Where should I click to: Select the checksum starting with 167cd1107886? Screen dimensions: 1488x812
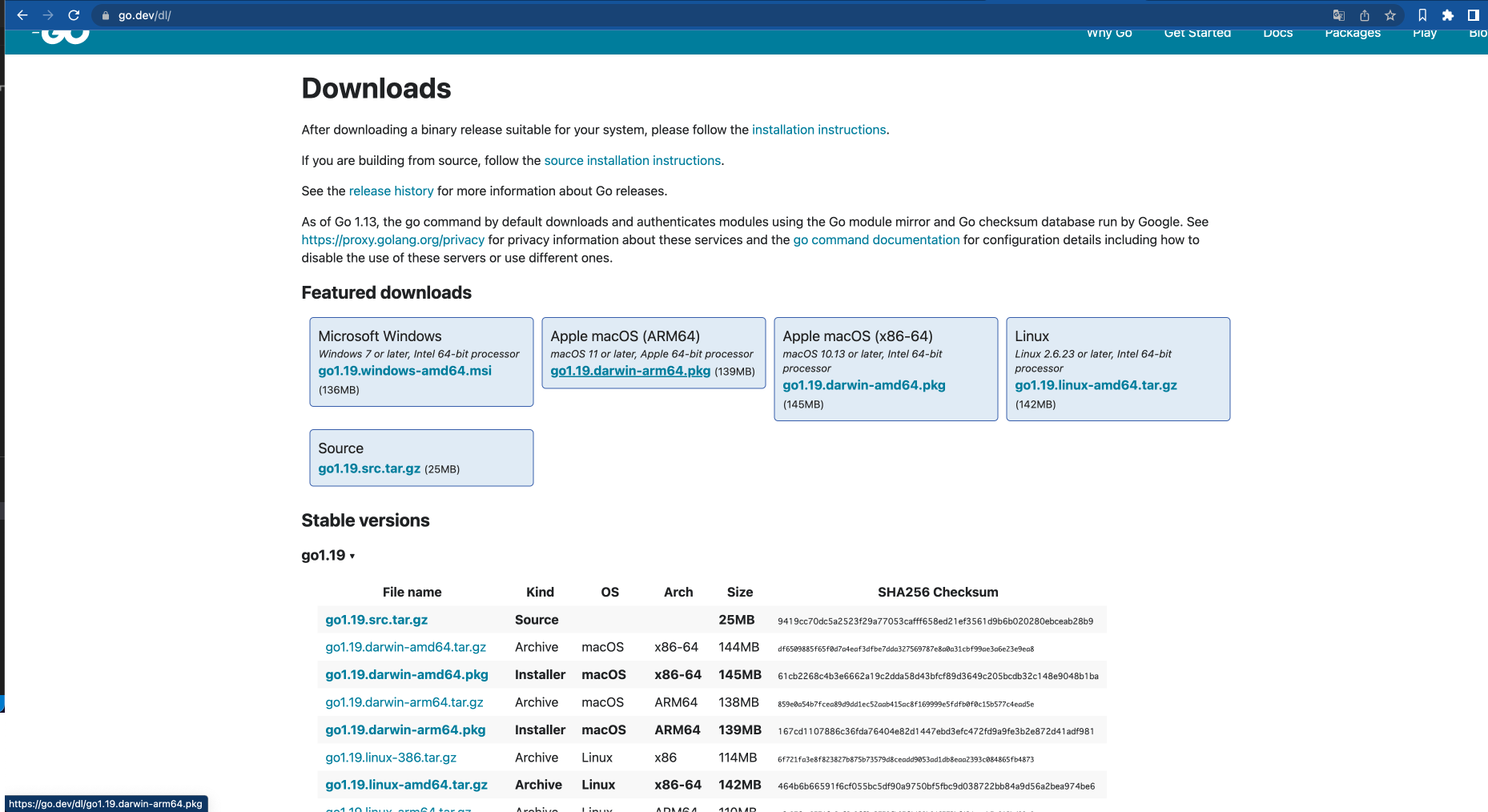[x=935, y=731]
